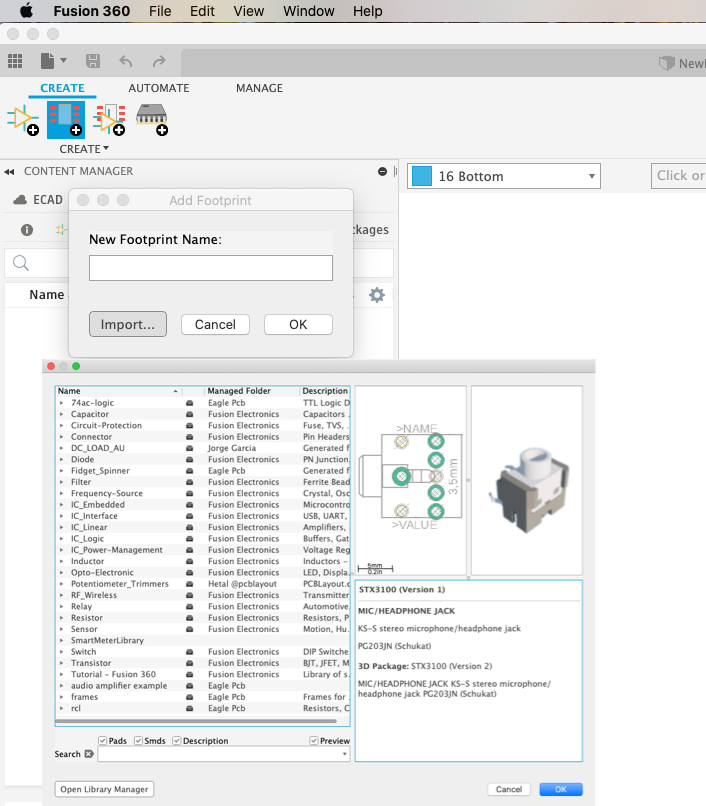Screen dimensions: 706x806
Task: Click the folder icon in the Sensor row
Action: (x=189, y=629)
